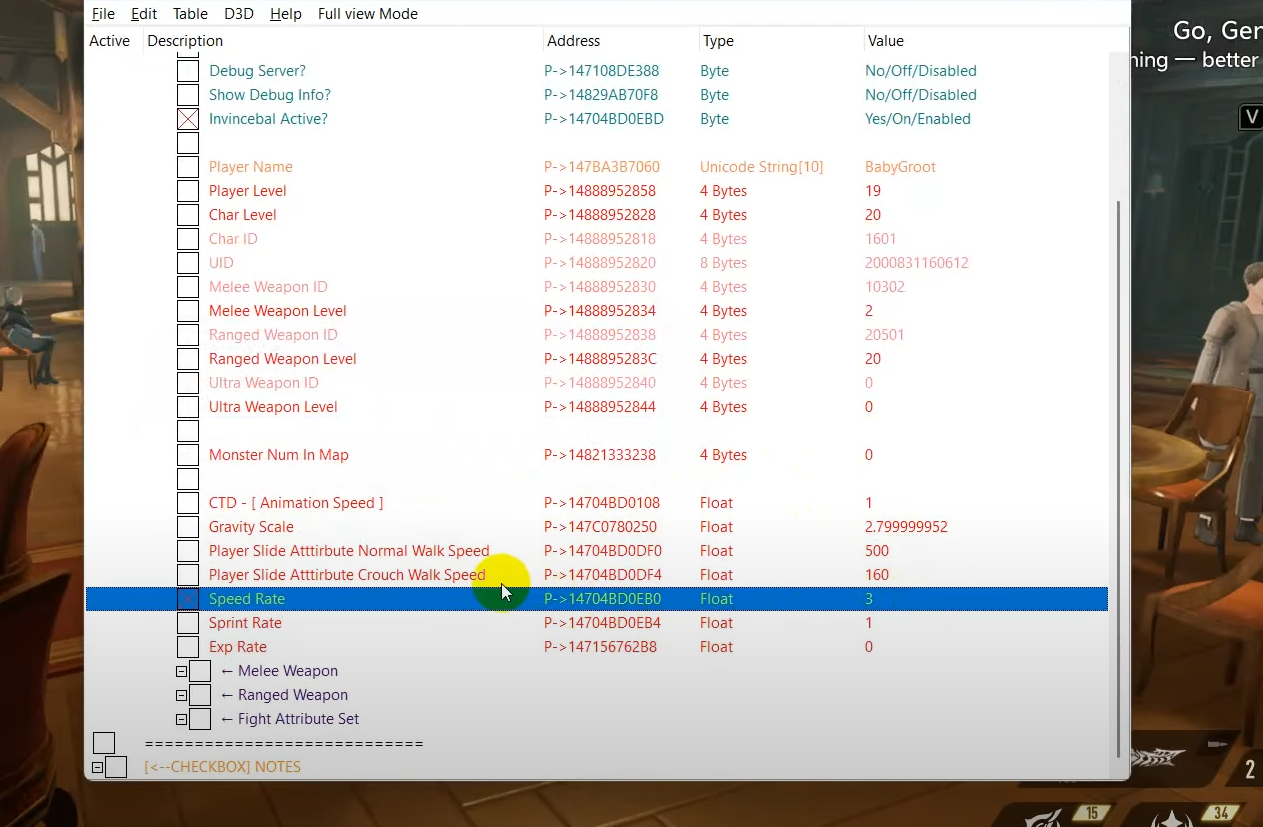This screenshot has width=1263, height=827.
Task: Enable the Show Debug Info? entry
Action: pyautogui.click(x=188, y=95)
